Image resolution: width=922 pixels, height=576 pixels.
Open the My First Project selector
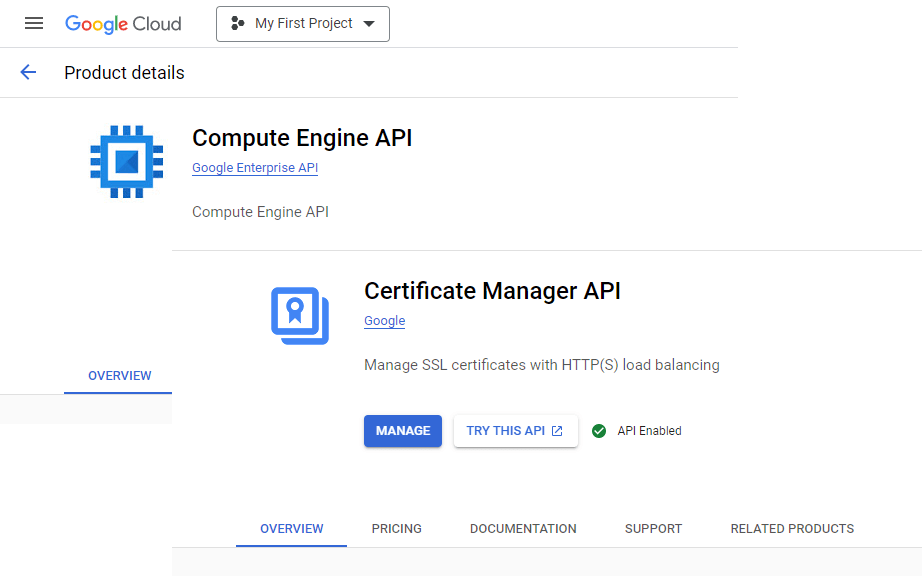[x=303, y=24]
